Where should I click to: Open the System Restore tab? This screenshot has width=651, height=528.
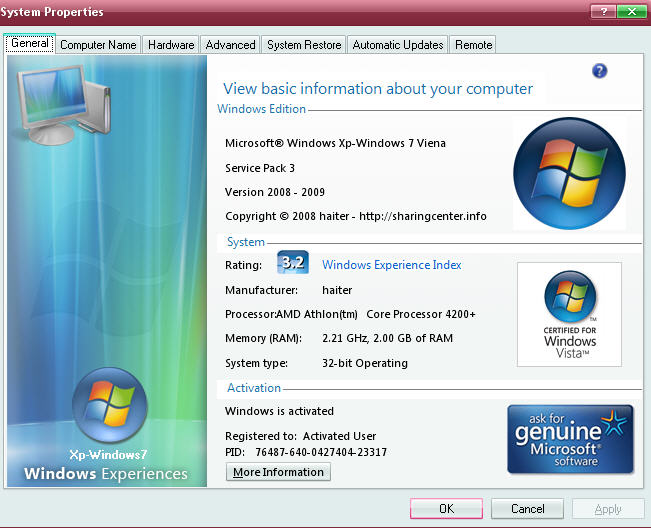[304, 45]
